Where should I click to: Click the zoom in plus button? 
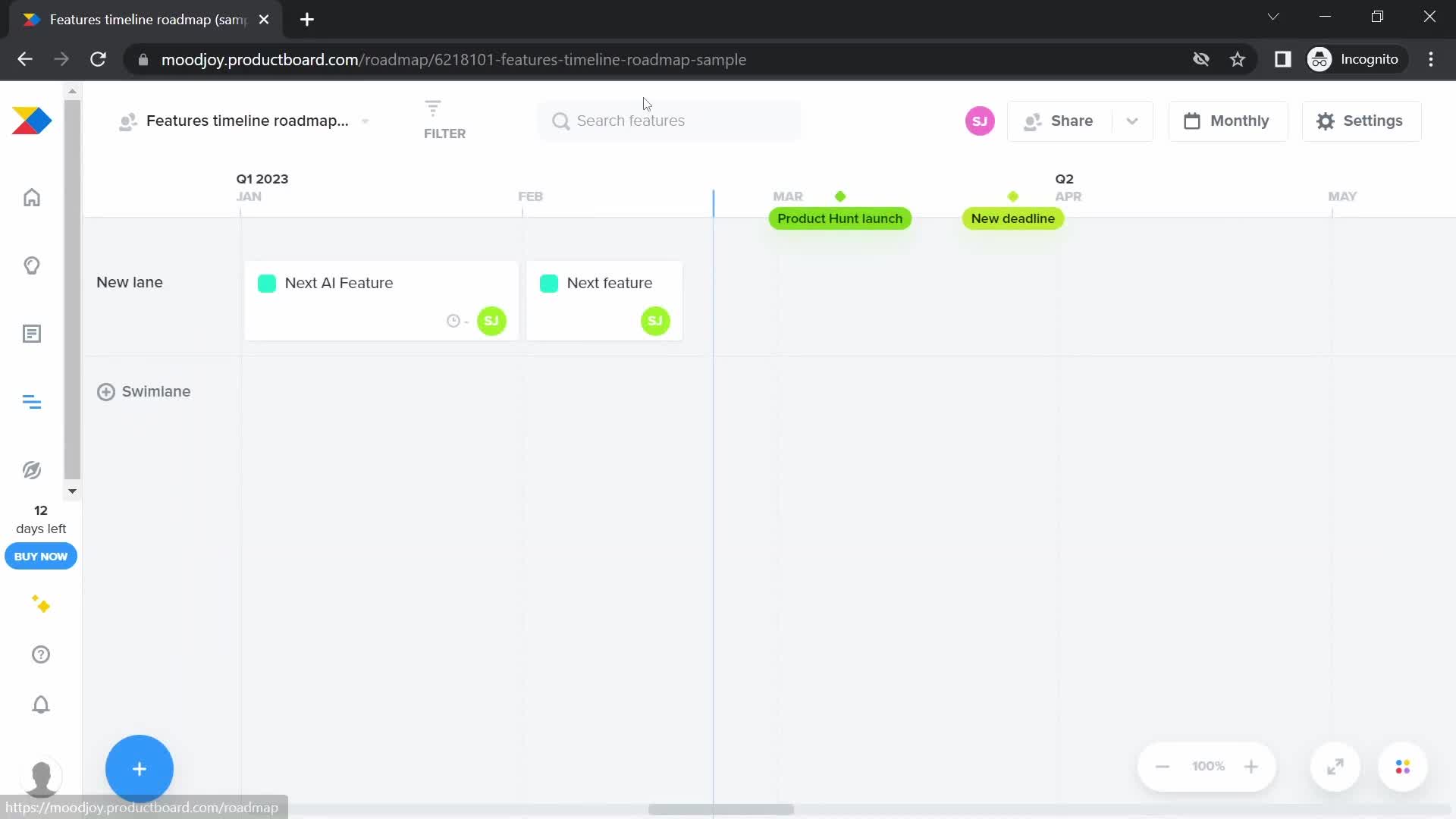coord(1251,766)
